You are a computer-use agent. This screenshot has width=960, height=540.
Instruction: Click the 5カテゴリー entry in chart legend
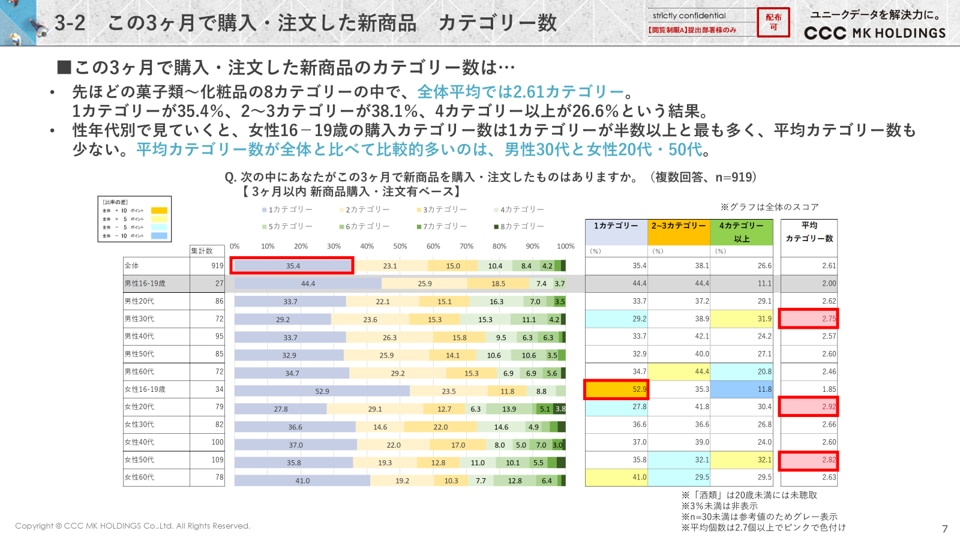coord(287,226)
